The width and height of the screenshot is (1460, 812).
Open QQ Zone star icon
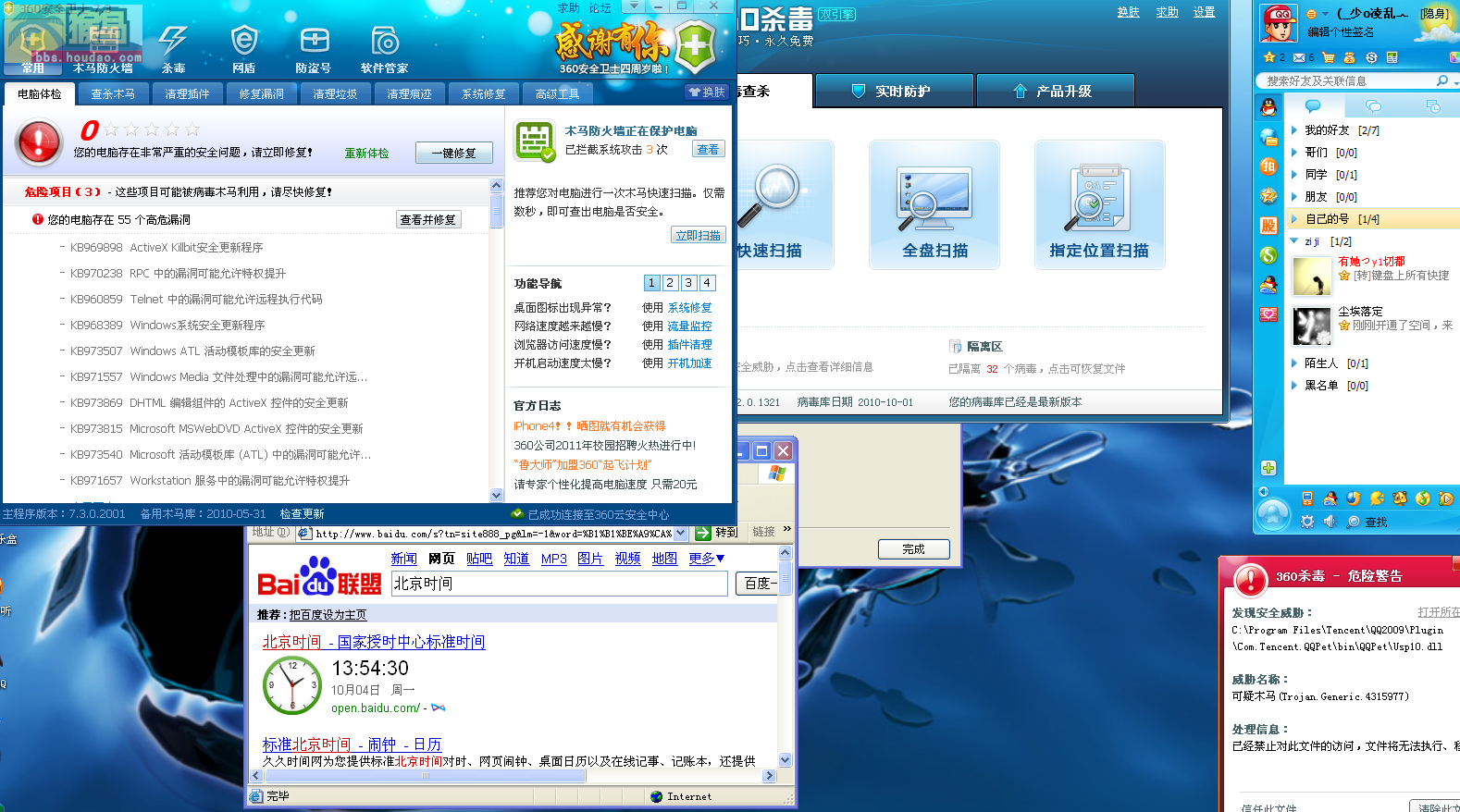1269,57
